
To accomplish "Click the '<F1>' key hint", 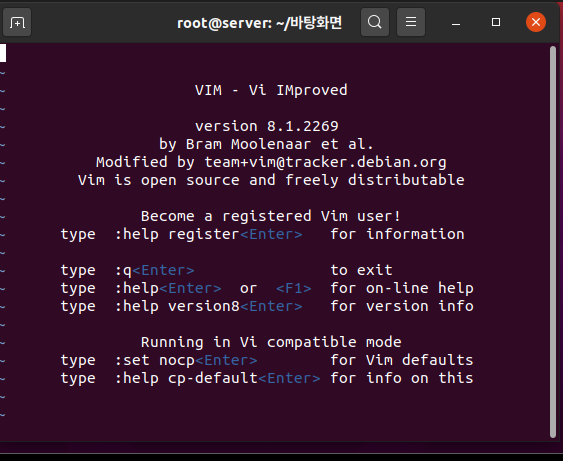I will point(294,288).
